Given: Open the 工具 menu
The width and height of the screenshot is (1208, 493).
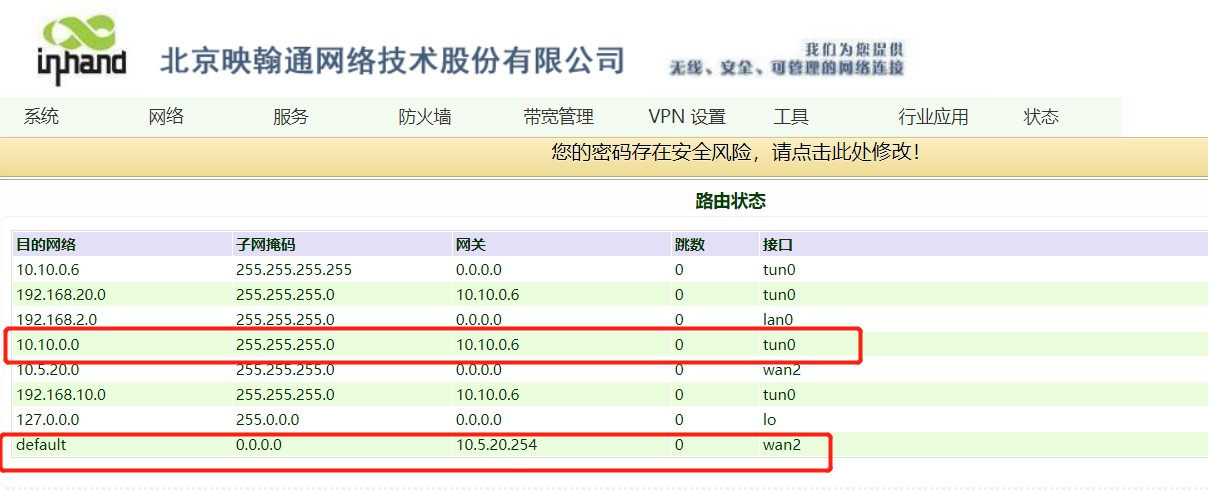Looking at the screenshot, I should (791, 117).
